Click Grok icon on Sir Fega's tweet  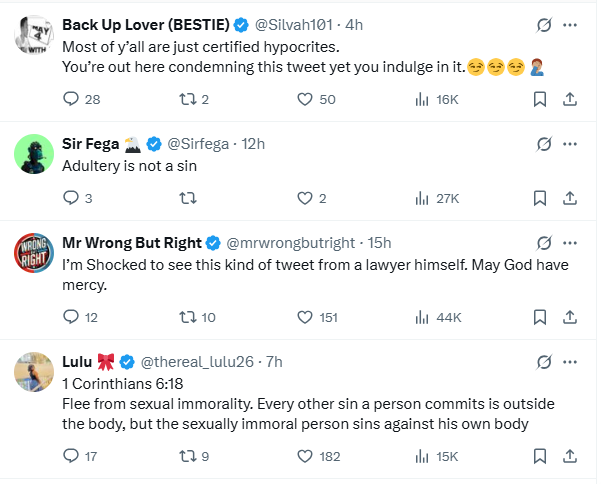[x=545, y=144]
